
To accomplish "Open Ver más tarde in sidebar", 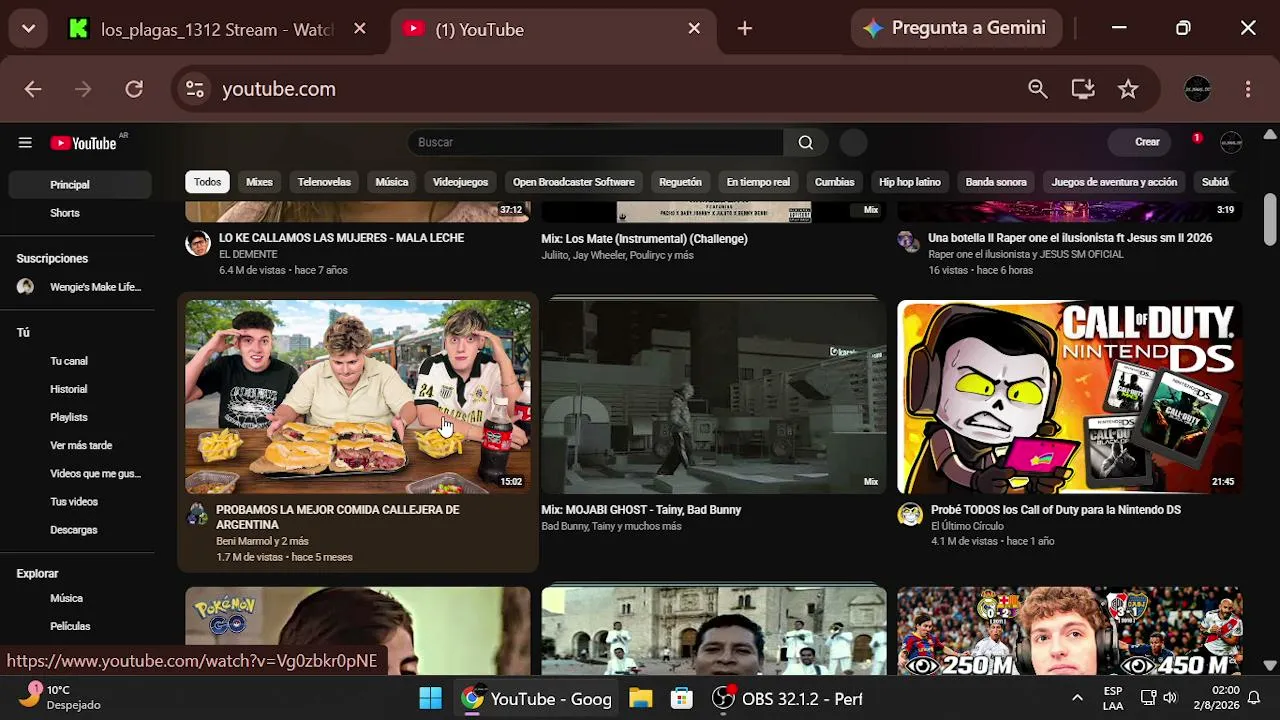I will [80, 445].
